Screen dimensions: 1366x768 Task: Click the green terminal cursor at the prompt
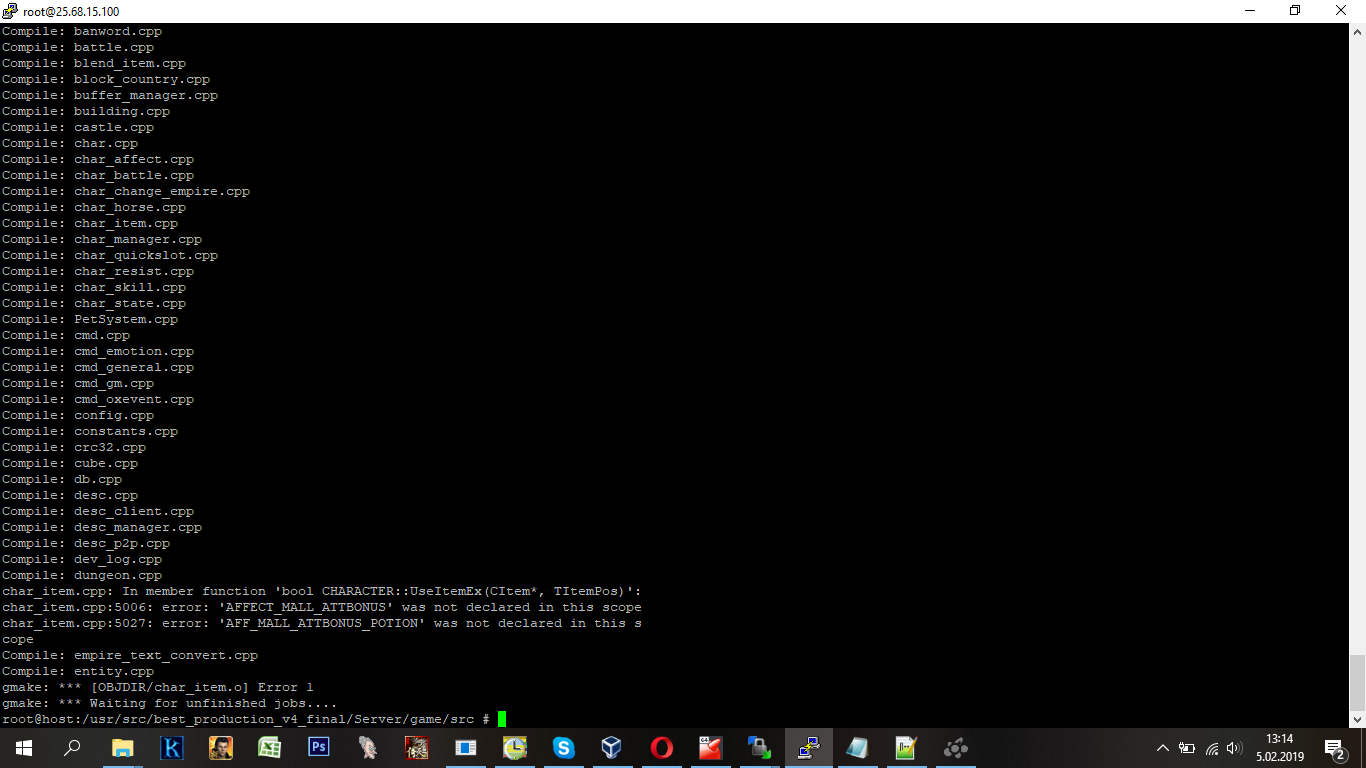click(x=502, y=719)
